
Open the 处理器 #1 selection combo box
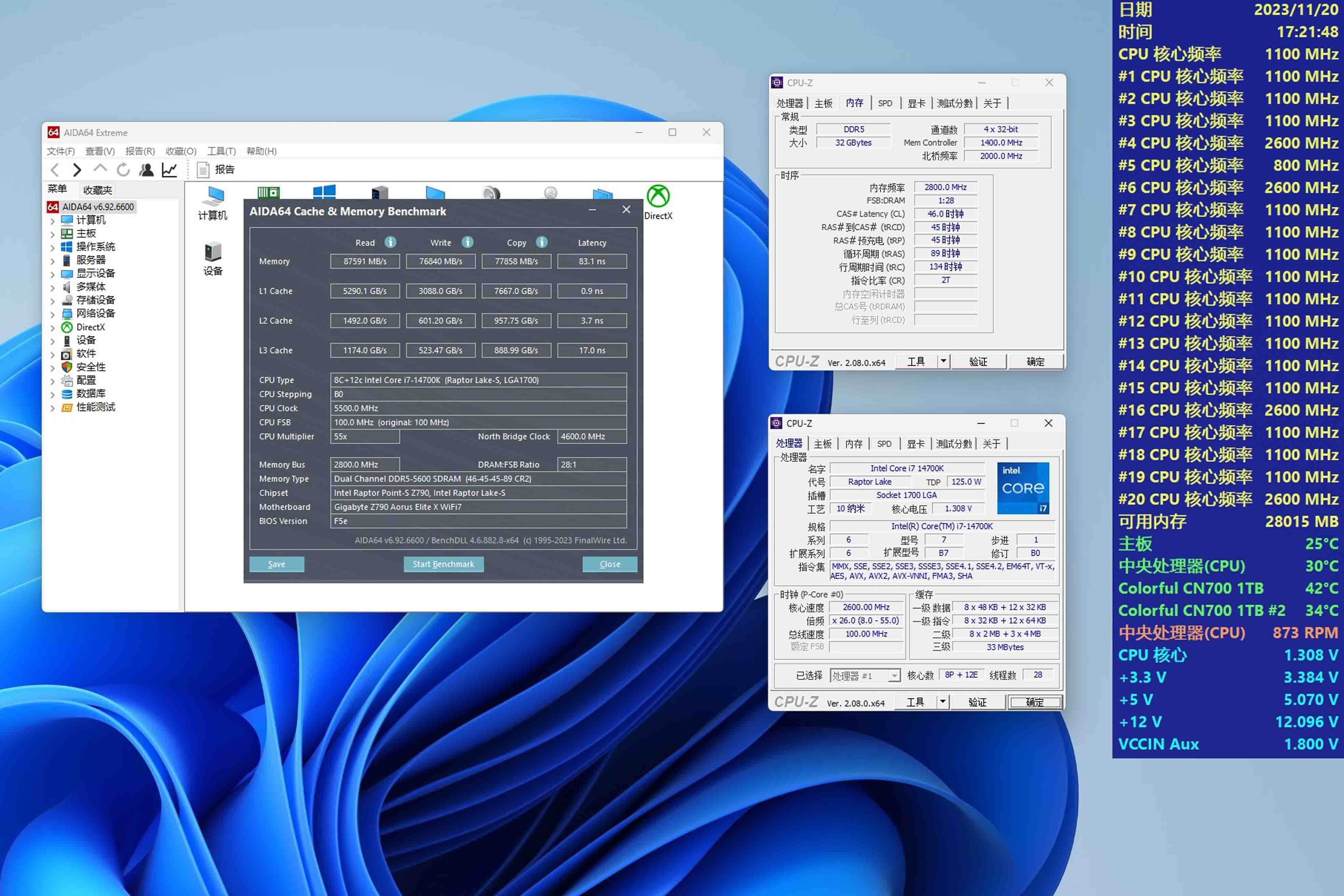(x=865, y=676)
